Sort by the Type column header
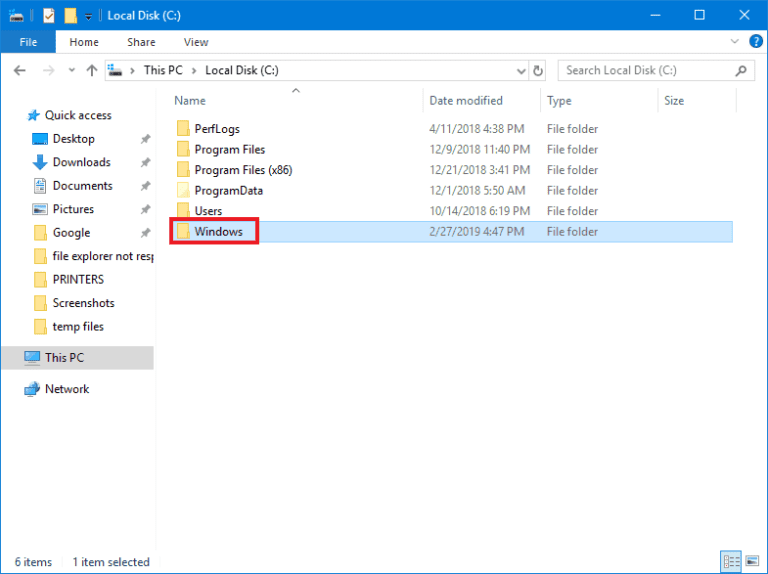The height and width of the screenshot is (574, 768). click(x=559, y=101)
